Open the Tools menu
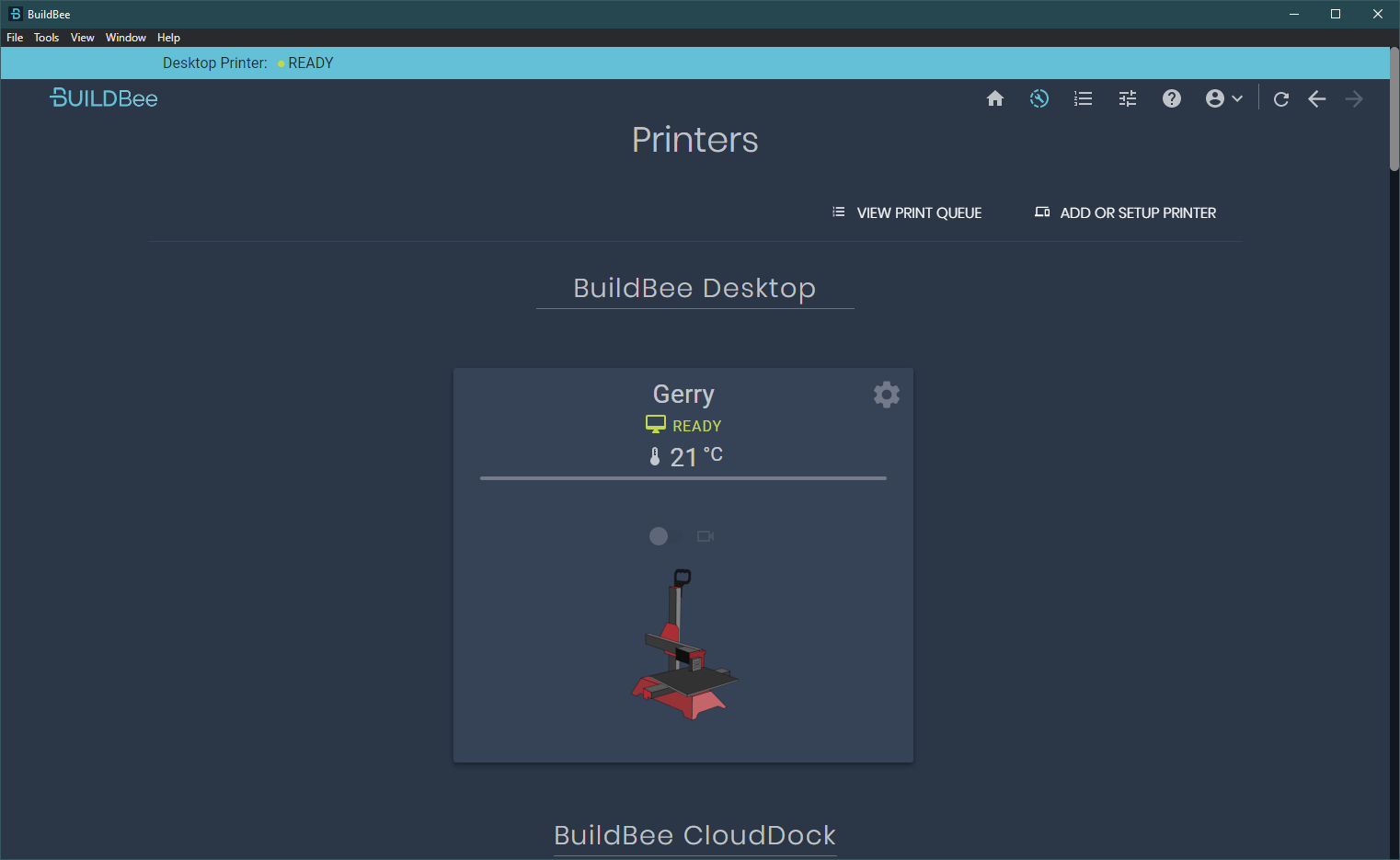Image resolution: width=1400 pixels, height=860 pixels. tap(46, 38)
